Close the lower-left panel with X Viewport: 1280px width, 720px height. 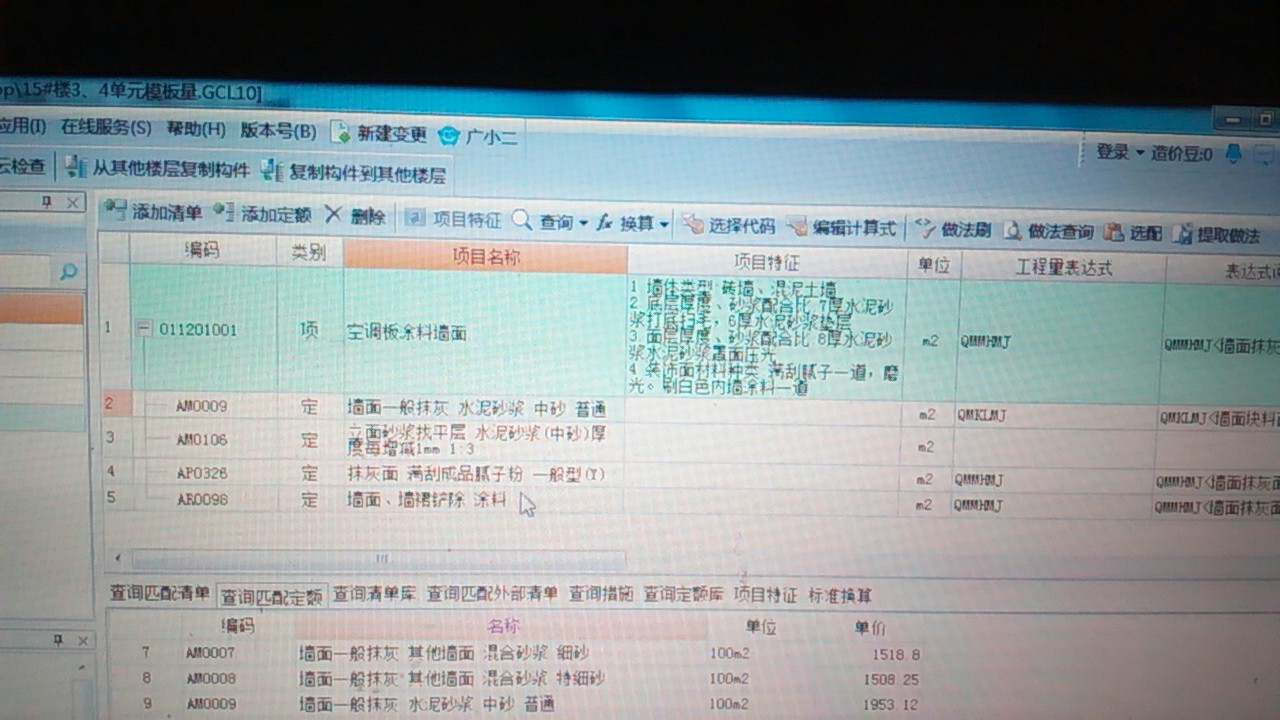pyautogui.click(x=84, y=640)
